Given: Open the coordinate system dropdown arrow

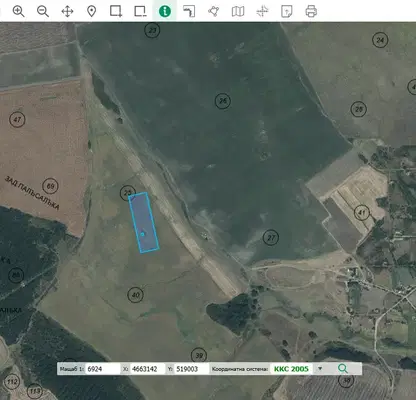Looking at the screenshot, I should pyautogui.click(x=320, y=369).
